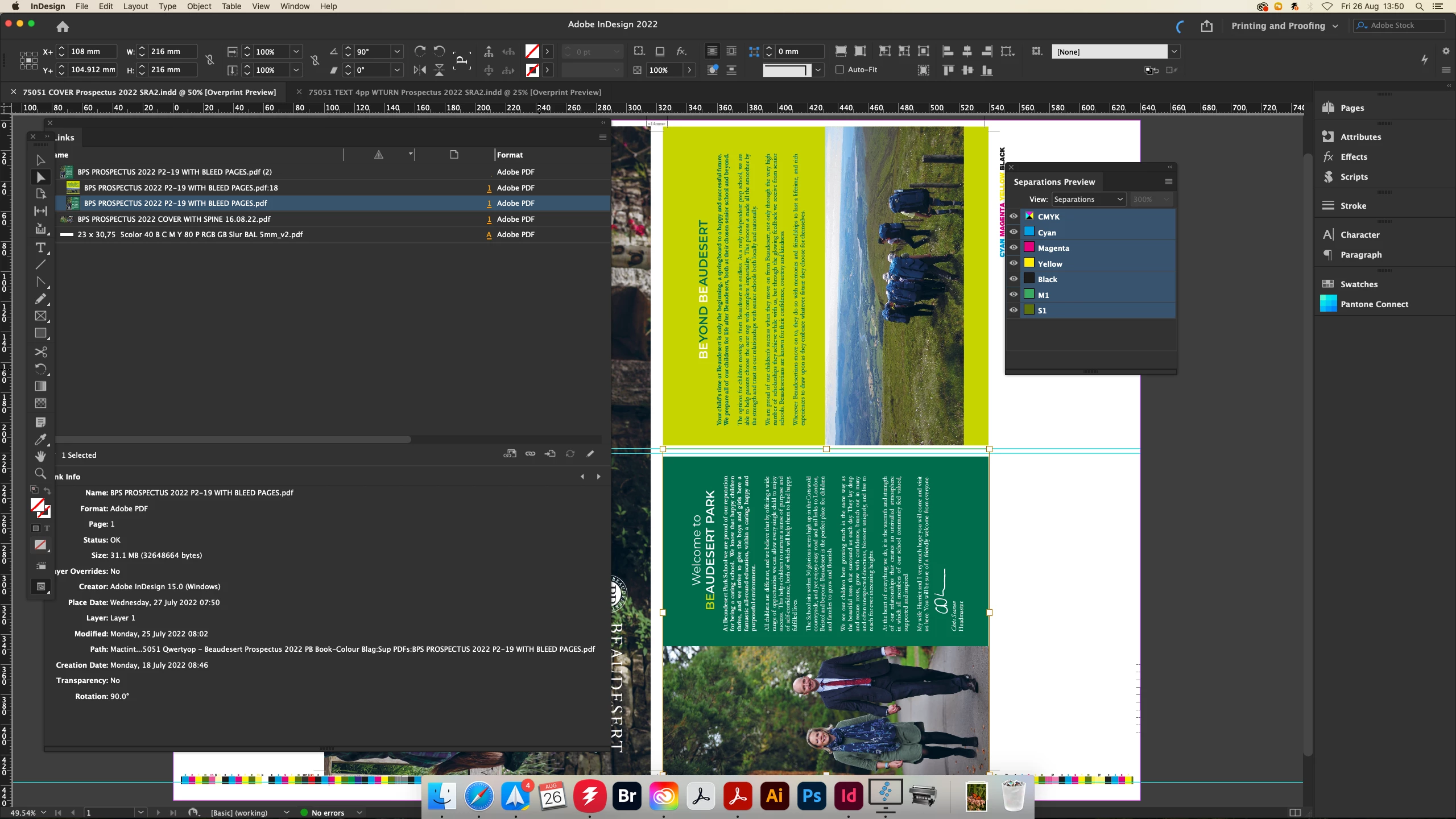Open InDesign from the Dock

849,796
